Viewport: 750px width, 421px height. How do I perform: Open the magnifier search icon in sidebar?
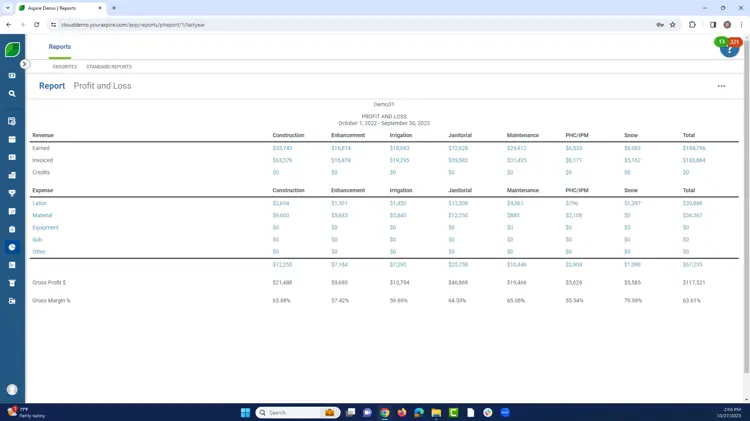point(12,94)
